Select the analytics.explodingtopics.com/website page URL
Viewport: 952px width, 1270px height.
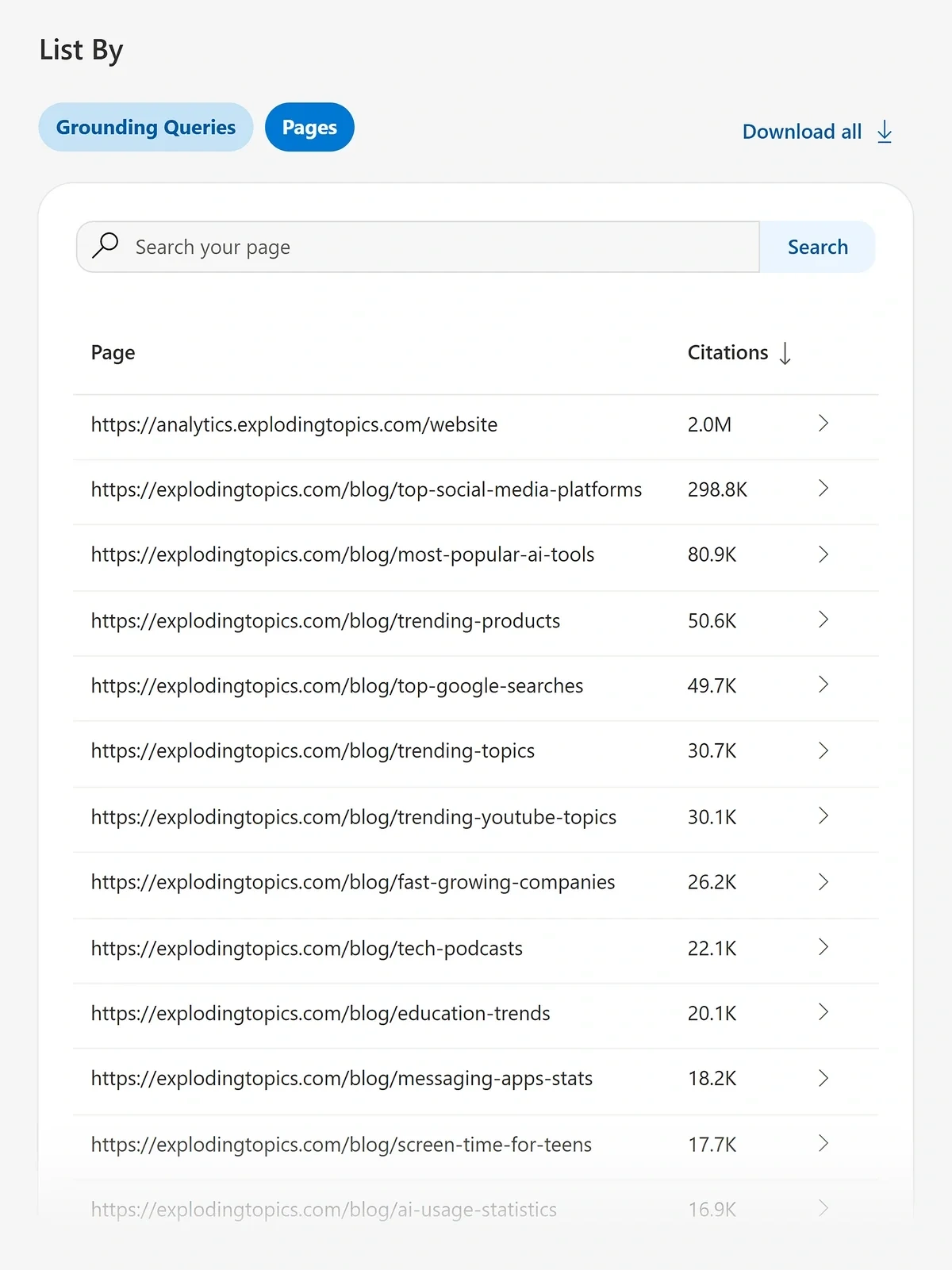point(294,425)
